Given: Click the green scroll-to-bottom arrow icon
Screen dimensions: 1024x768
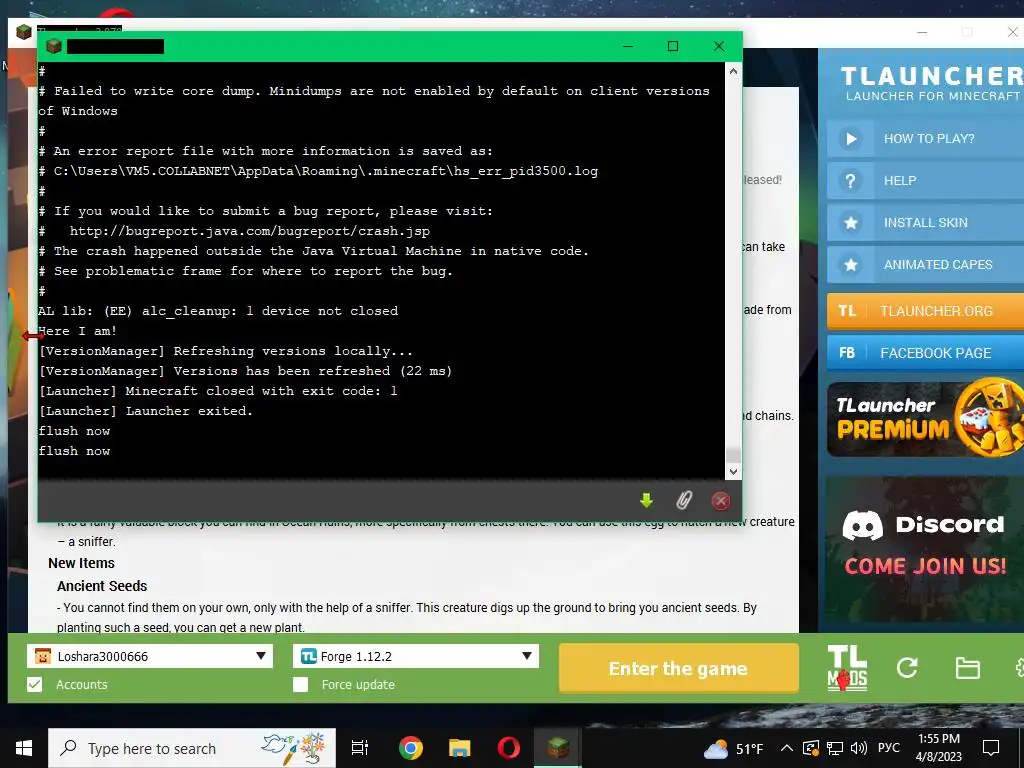Looking at the screenshot, I should pyautogui.click(x=646, y=501).
